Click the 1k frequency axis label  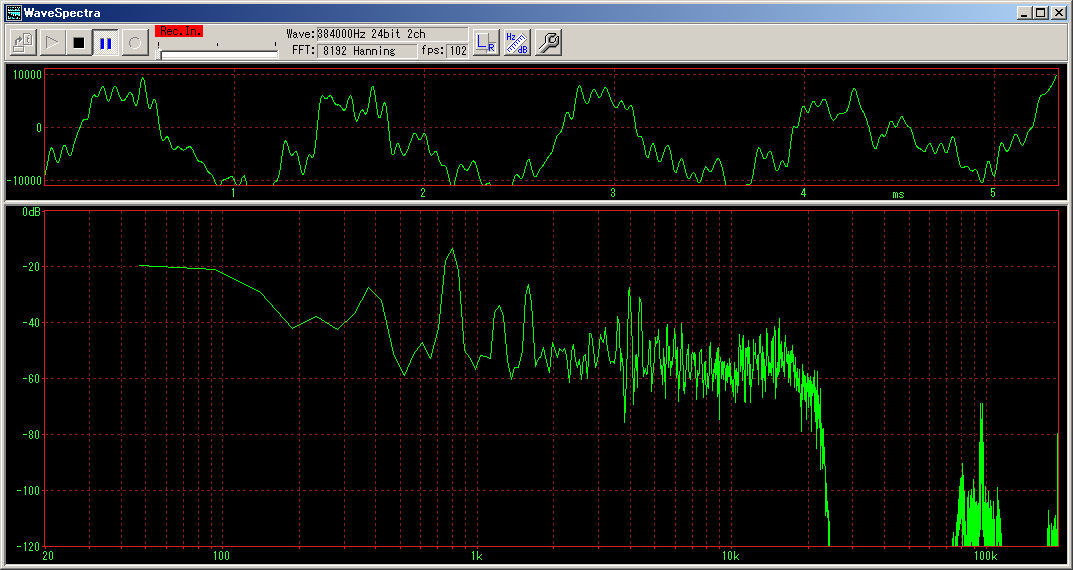(x=476, y=554)
